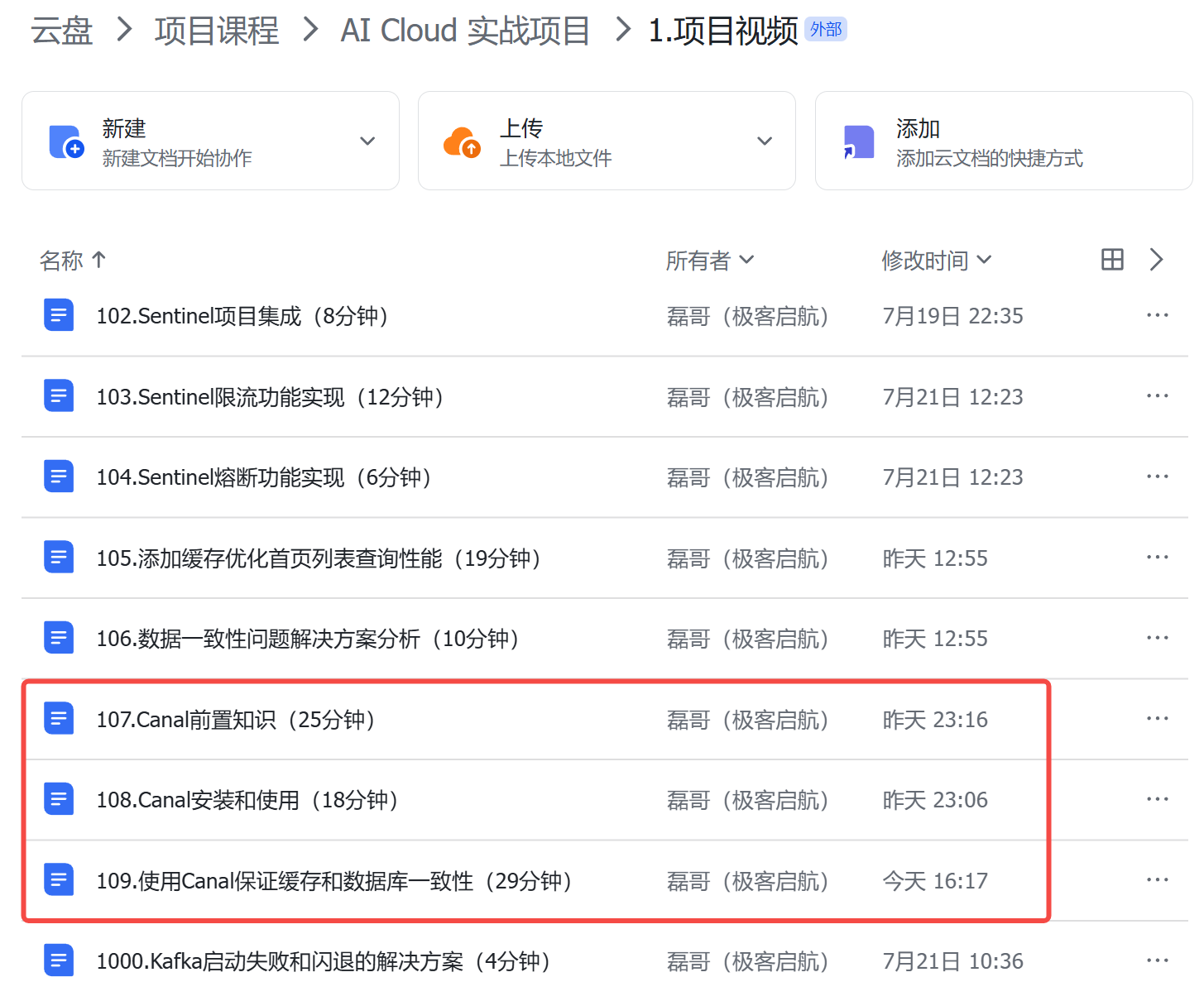
Task: Click the 上传 cloud upload icon
Action: click(462, 141)
